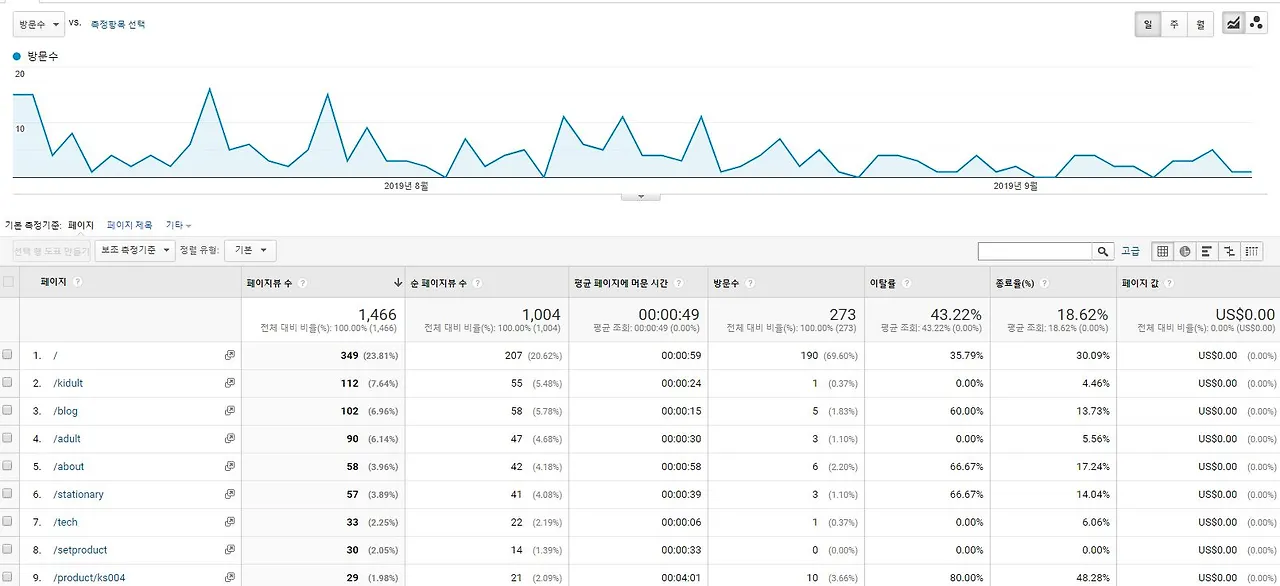
Task: Select 페이지 제목 as primary dimension
Action: 129,226
